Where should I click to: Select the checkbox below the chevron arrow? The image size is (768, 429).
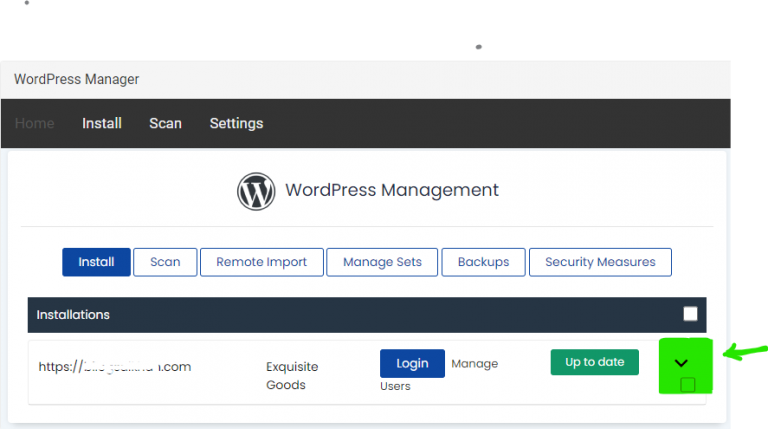[687, 385]
